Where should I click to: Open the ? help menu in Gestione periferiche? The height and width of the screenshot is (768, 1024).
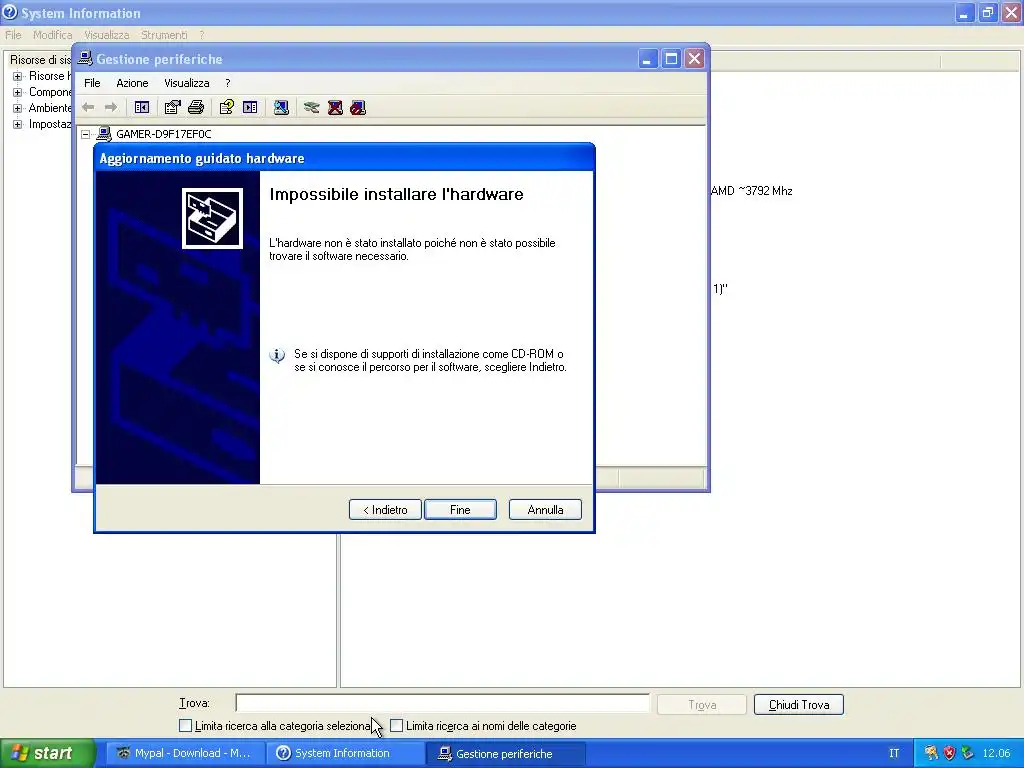227,83
